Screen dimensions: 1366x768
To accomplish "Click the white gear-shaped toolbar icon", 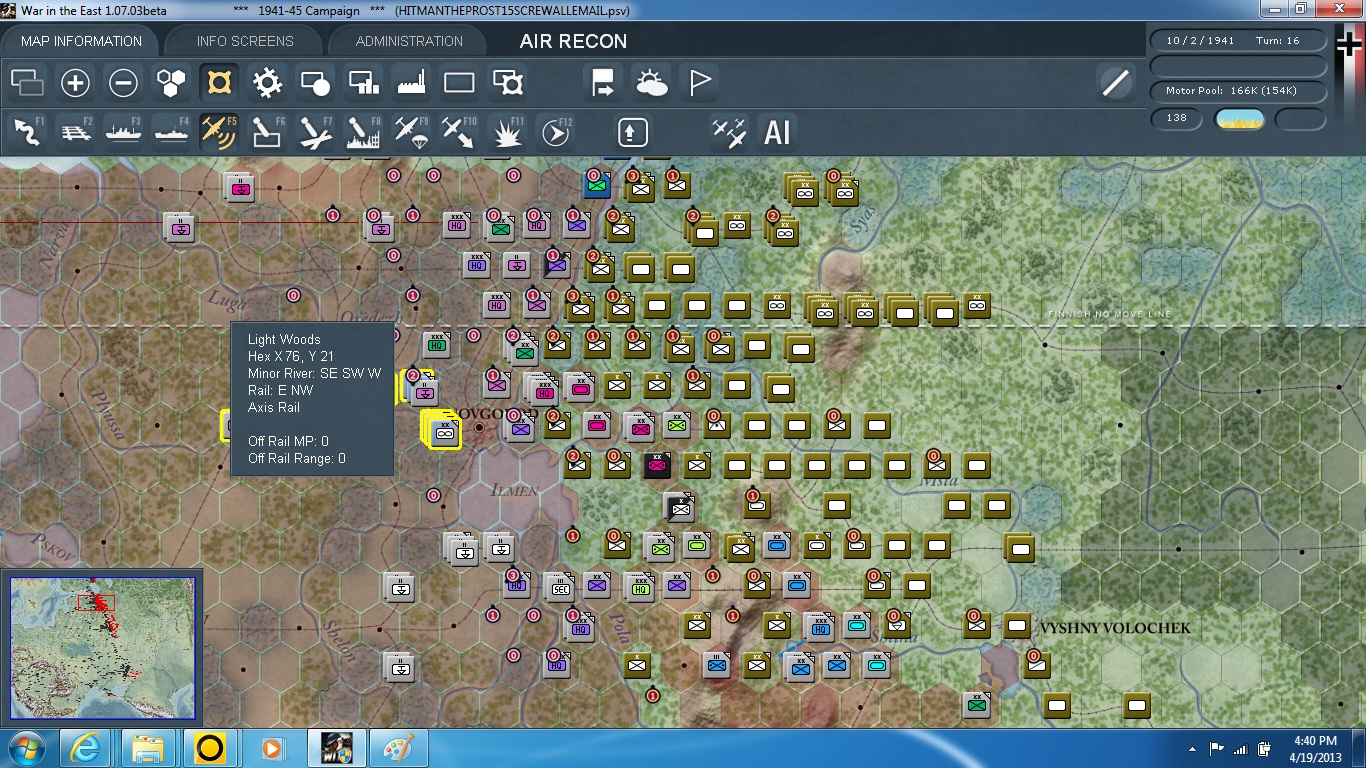I will (267, 83).
